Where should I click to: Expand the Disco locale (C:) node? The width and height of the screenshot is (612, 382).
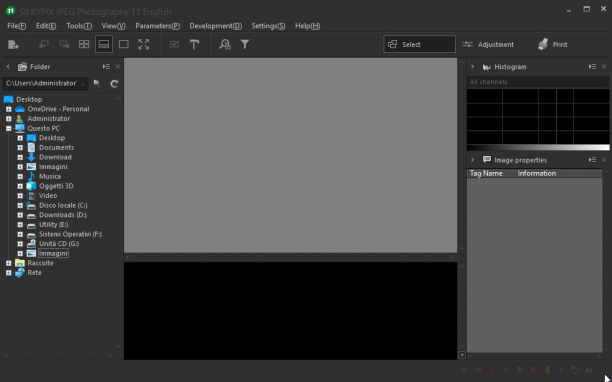coord(20,205)
